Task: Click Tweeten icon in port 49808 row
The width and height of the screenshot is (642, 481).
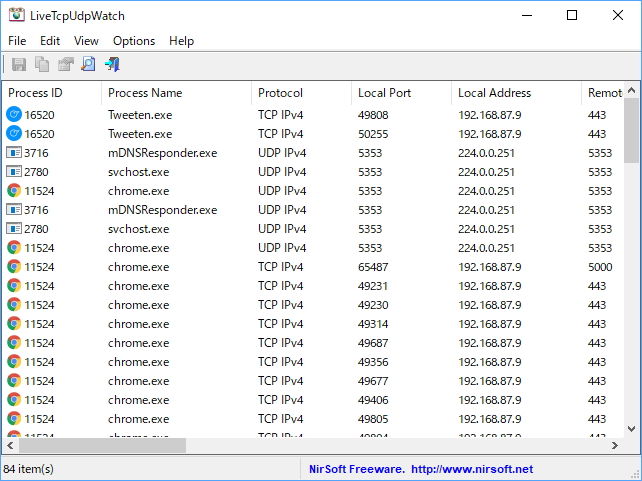Action: tap(14, 115)
